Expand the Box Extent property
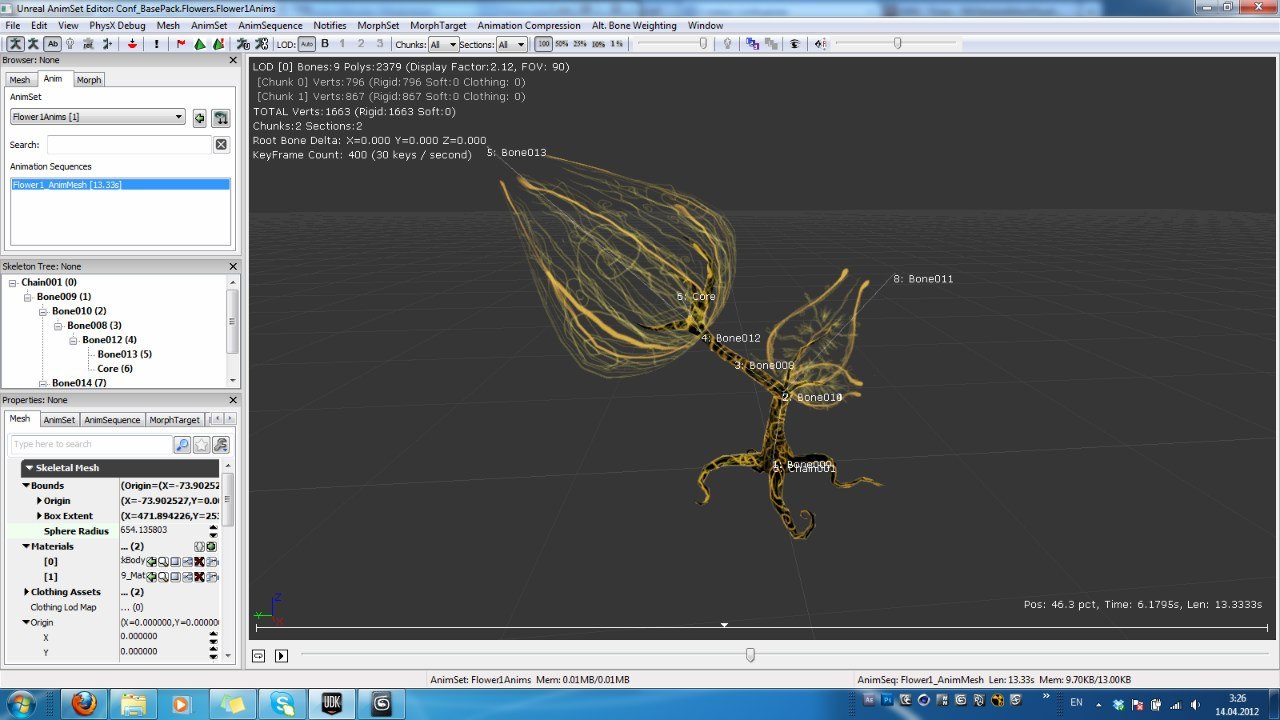Image resolution: width=1280 pixels, height=720 pixels. click(39, 516)
